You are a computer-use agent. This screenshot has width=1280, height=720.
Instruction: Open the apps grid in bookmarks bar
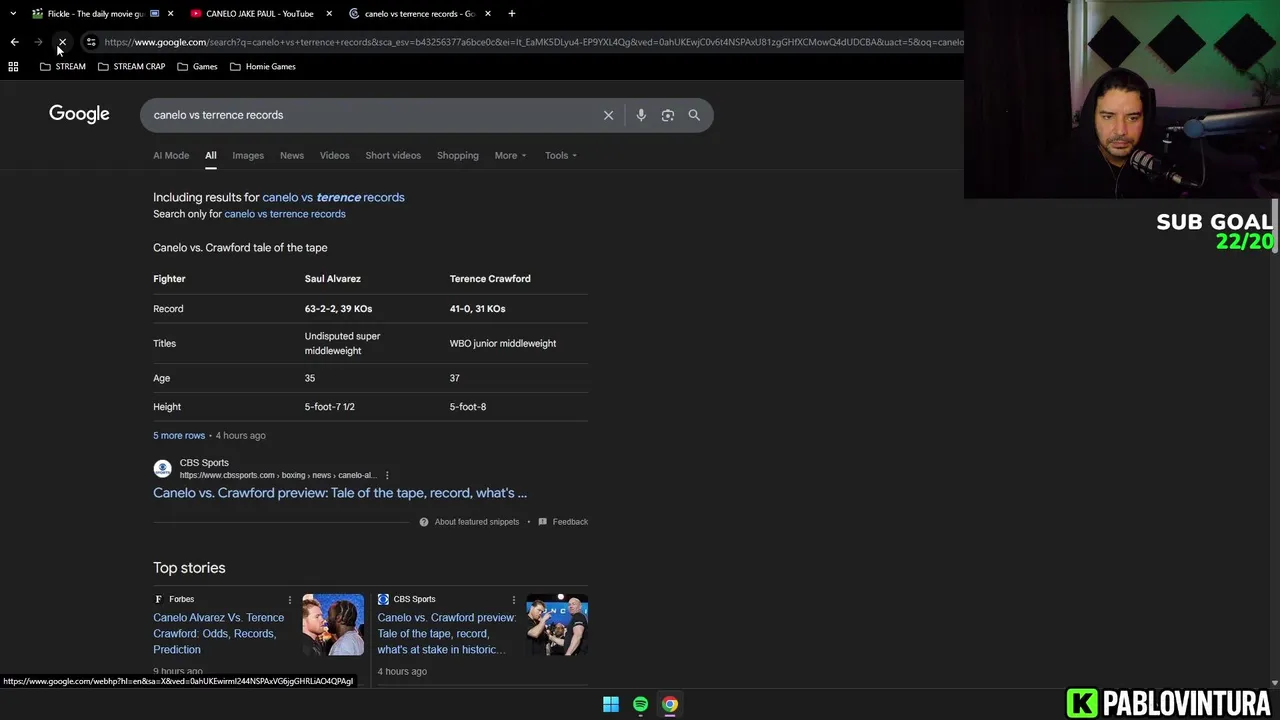(13, 67)
